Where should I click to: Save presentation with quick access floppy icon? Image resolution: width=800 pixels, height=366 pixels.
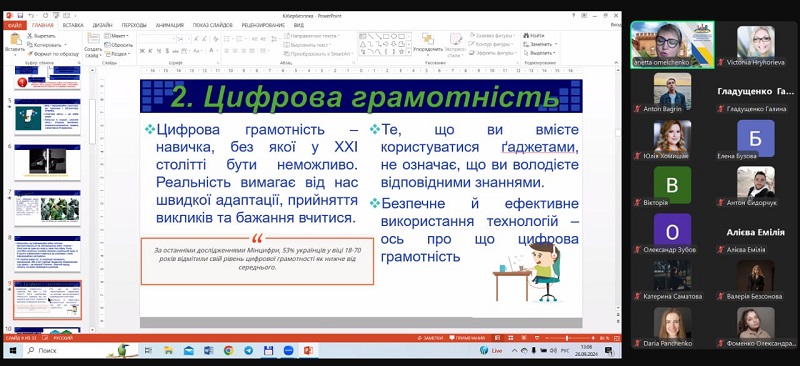coord(21,16)
